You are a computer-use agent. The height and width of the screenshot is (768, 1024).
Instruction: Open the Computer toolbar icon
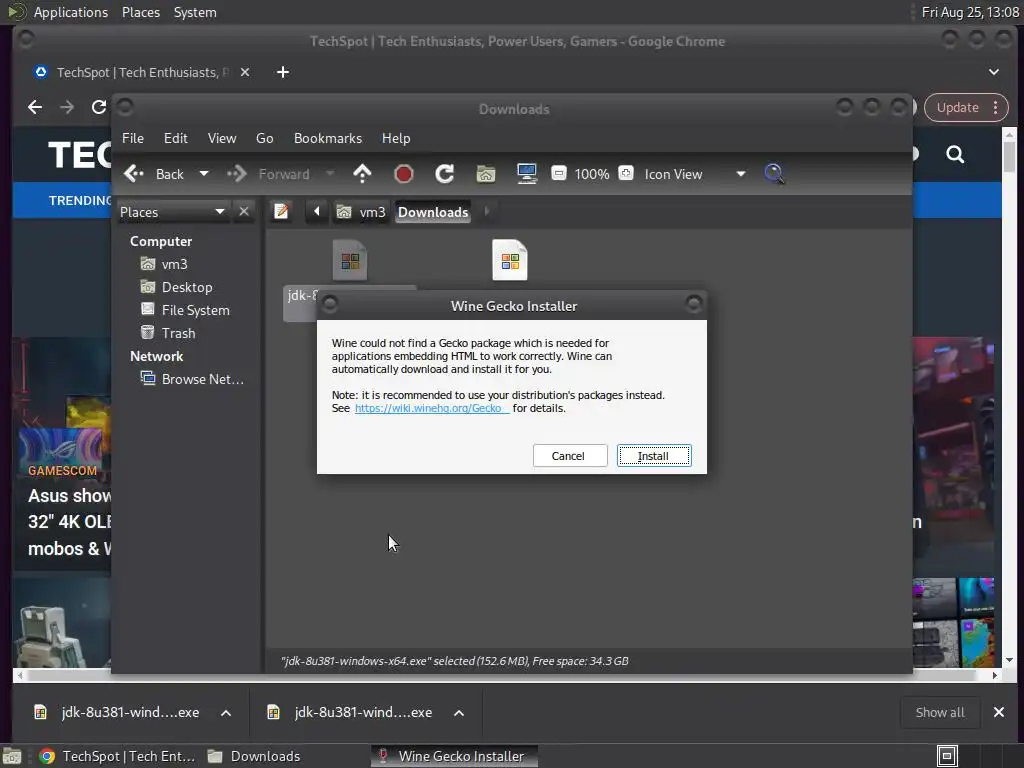coord(526,174)
